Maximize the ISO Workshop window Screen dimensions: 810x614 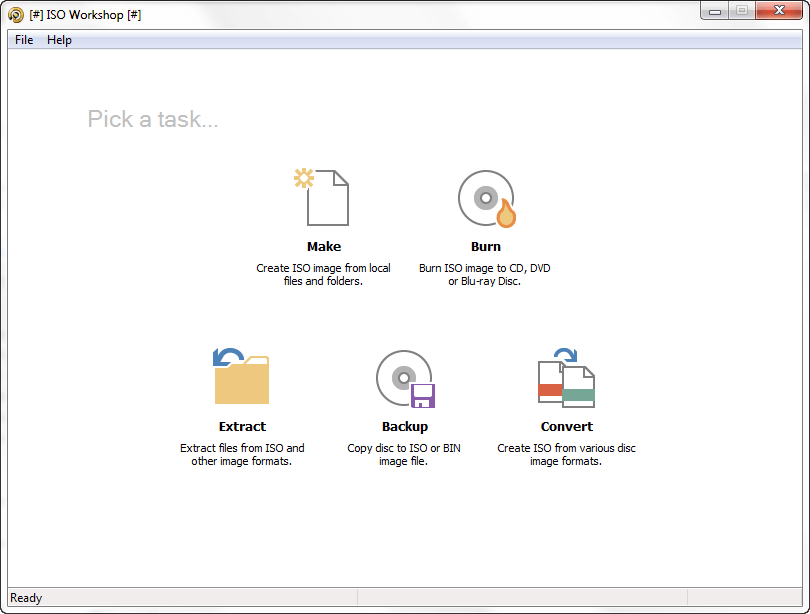pos(742,11)
